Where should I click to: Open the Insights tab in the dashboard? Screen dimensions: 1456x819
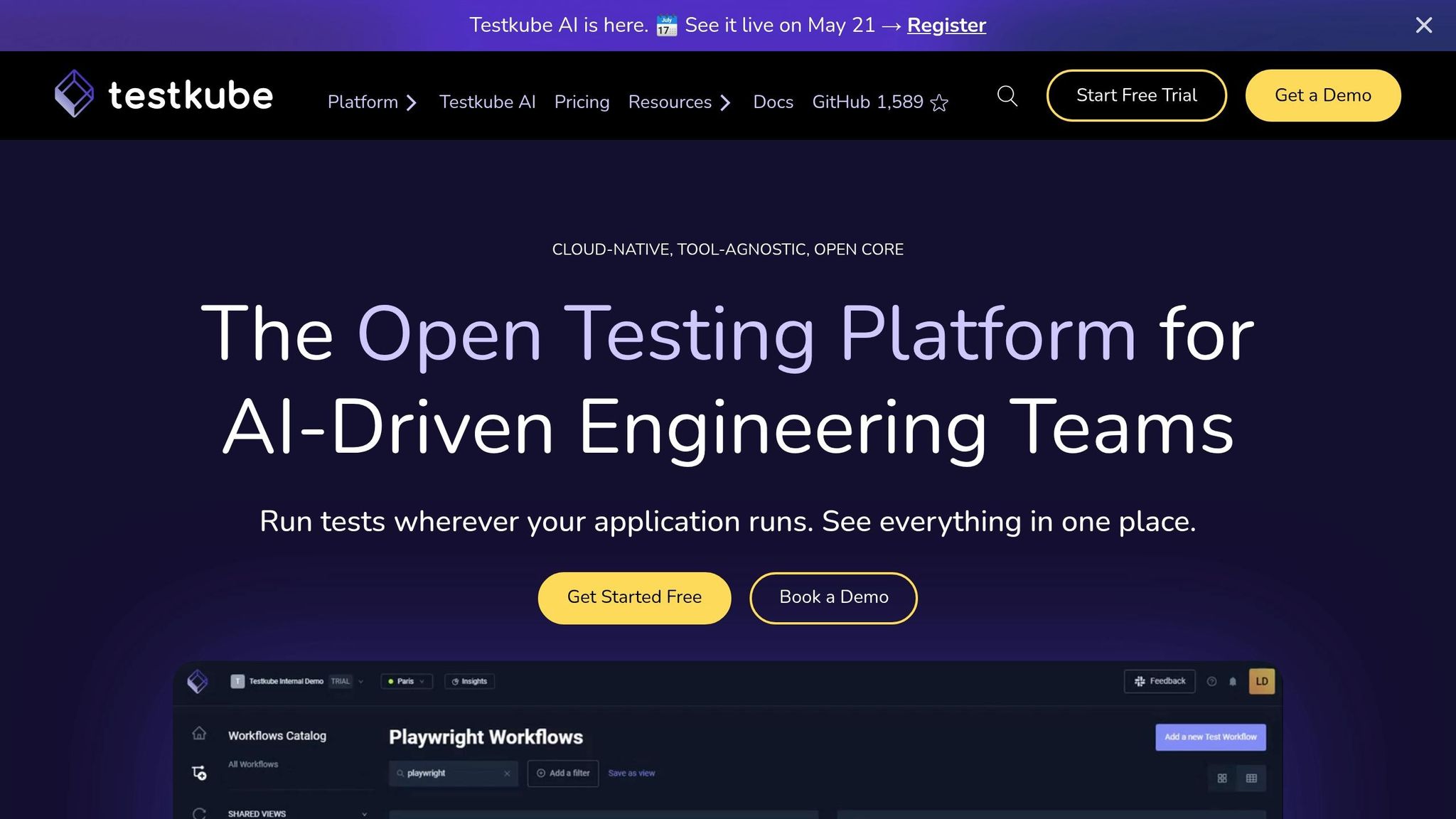pos(469,681)
